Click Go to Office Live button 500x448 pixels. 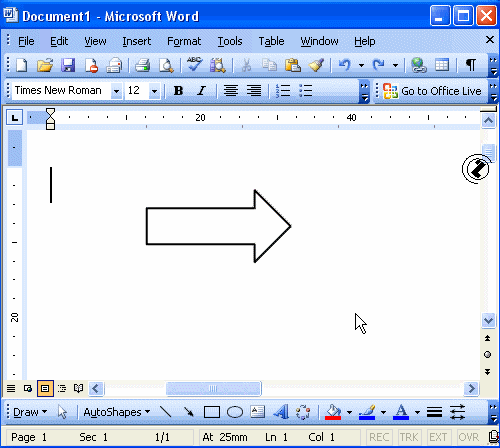(432, 91)
